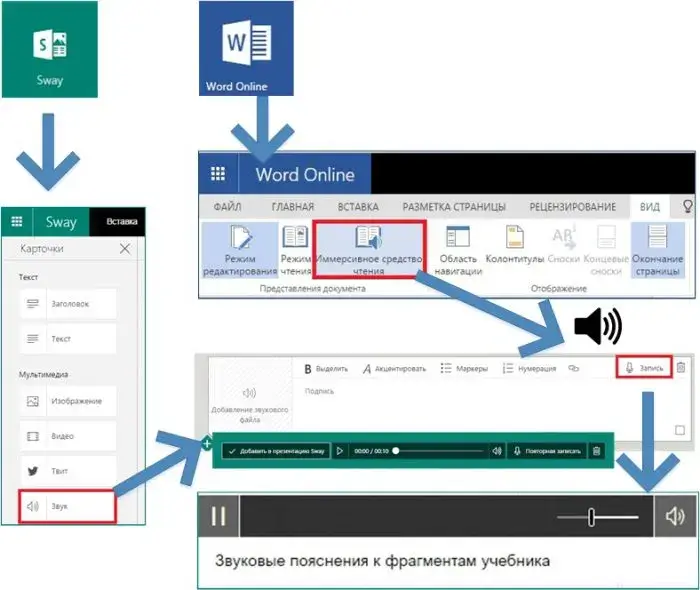
Task: Close the Карточки panel
Action: click(125, 249)
